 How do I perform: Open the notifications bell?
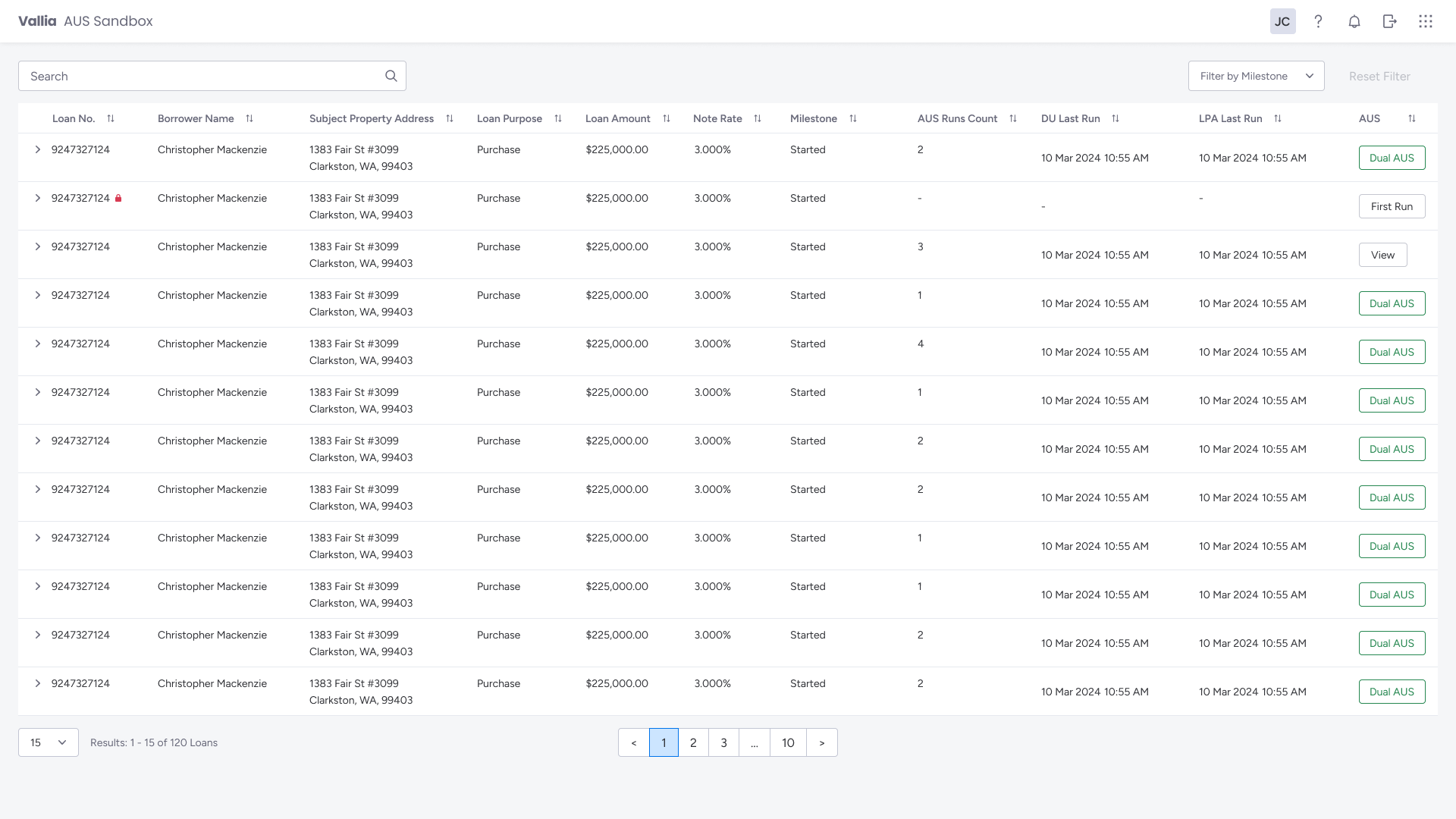(1354, 21)
